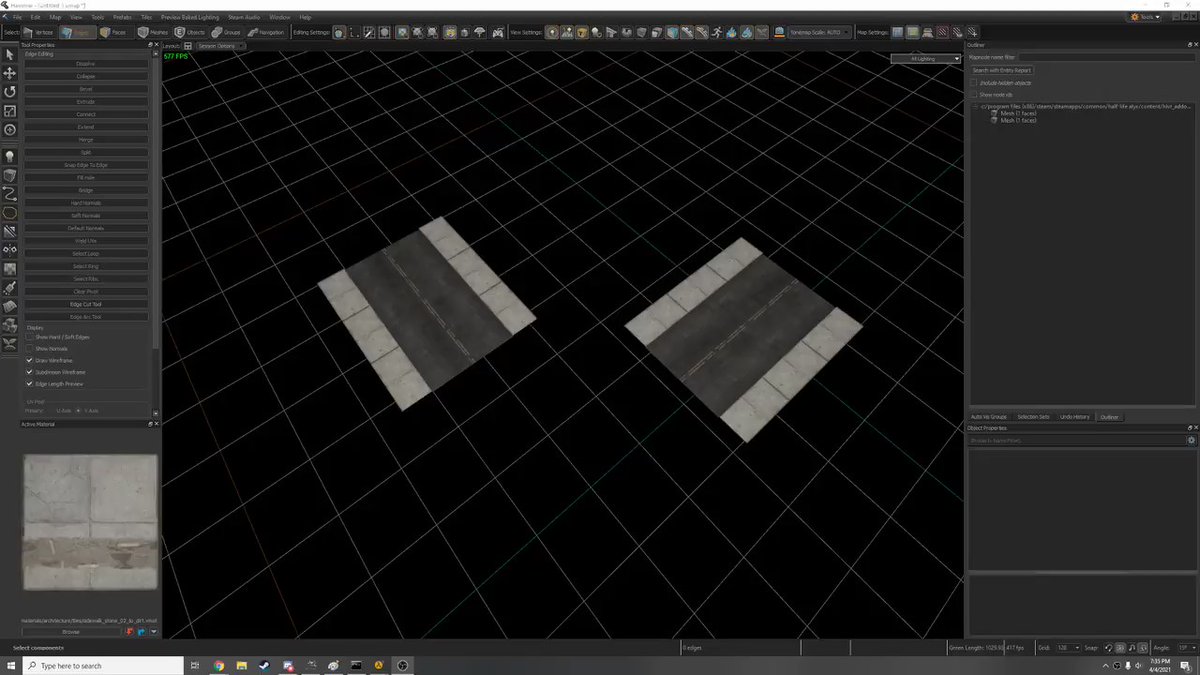Open the Grid size dropdown
Image resolution: width=1200 pixels, height=675 pixels.
[x=1069, y=648]
